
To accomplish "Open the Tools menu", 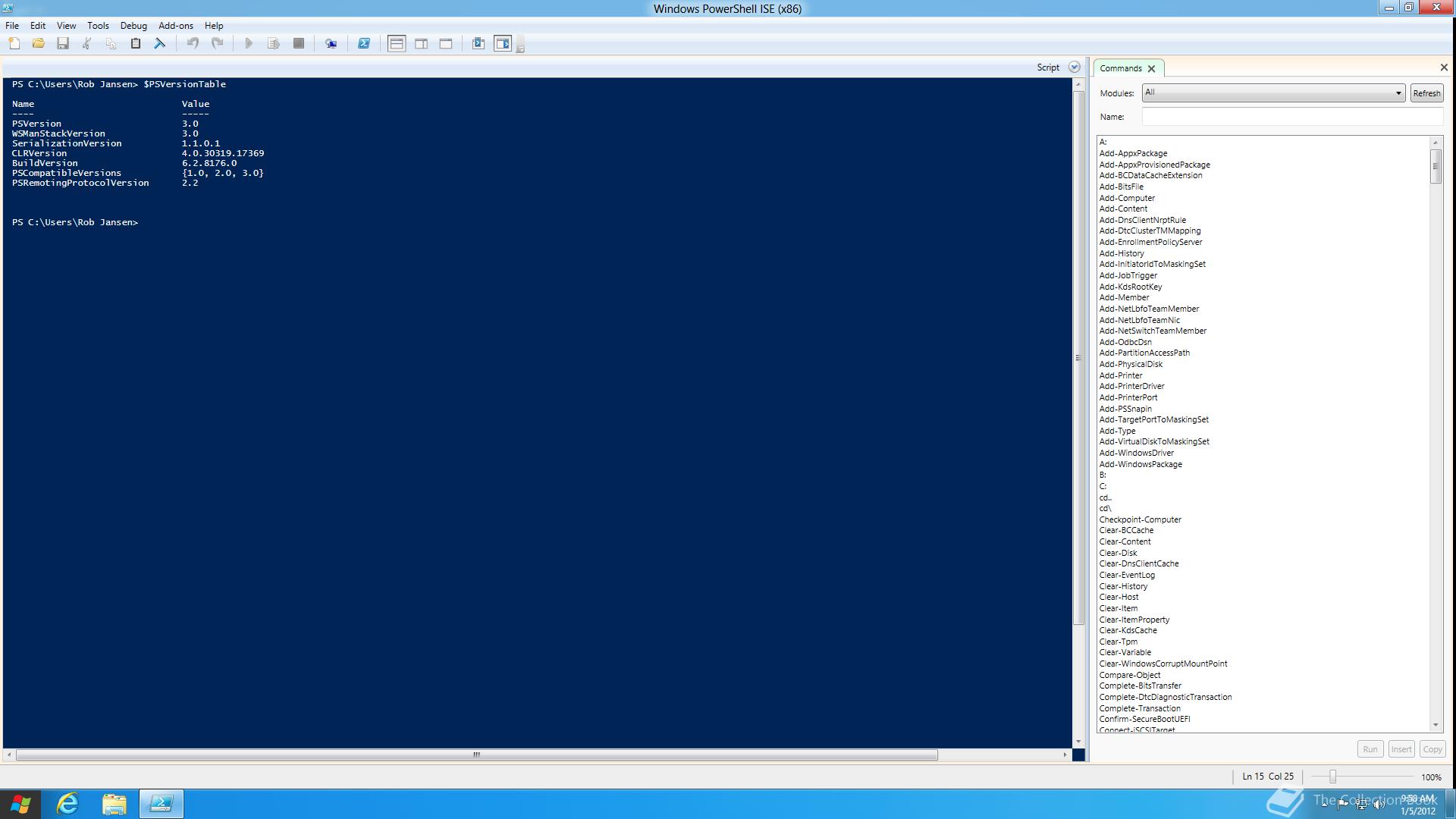I will click(x=98, y=26).
